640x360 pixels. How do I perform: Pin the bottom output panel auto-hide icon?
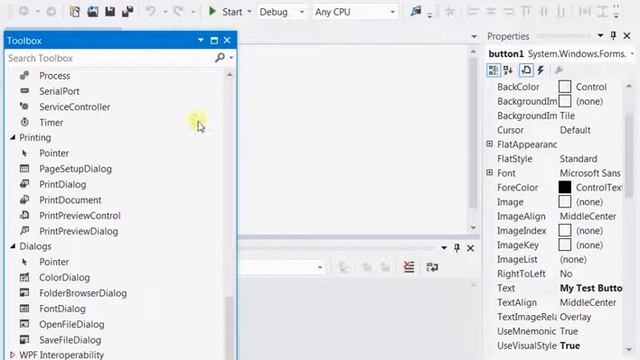coord(457,248)
